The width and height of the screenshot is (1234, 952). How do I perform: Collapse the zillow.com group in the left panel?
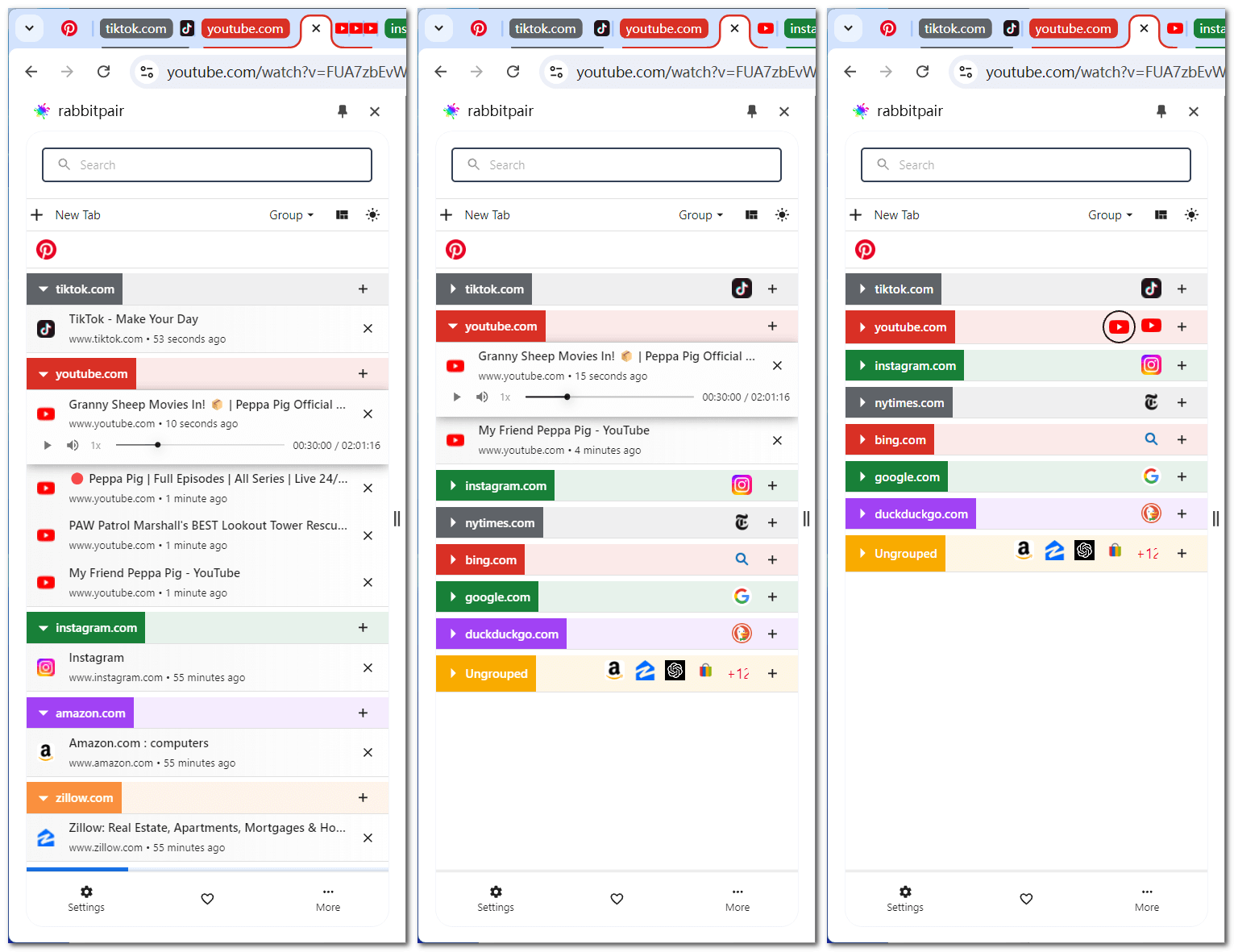tap(44, 798)
